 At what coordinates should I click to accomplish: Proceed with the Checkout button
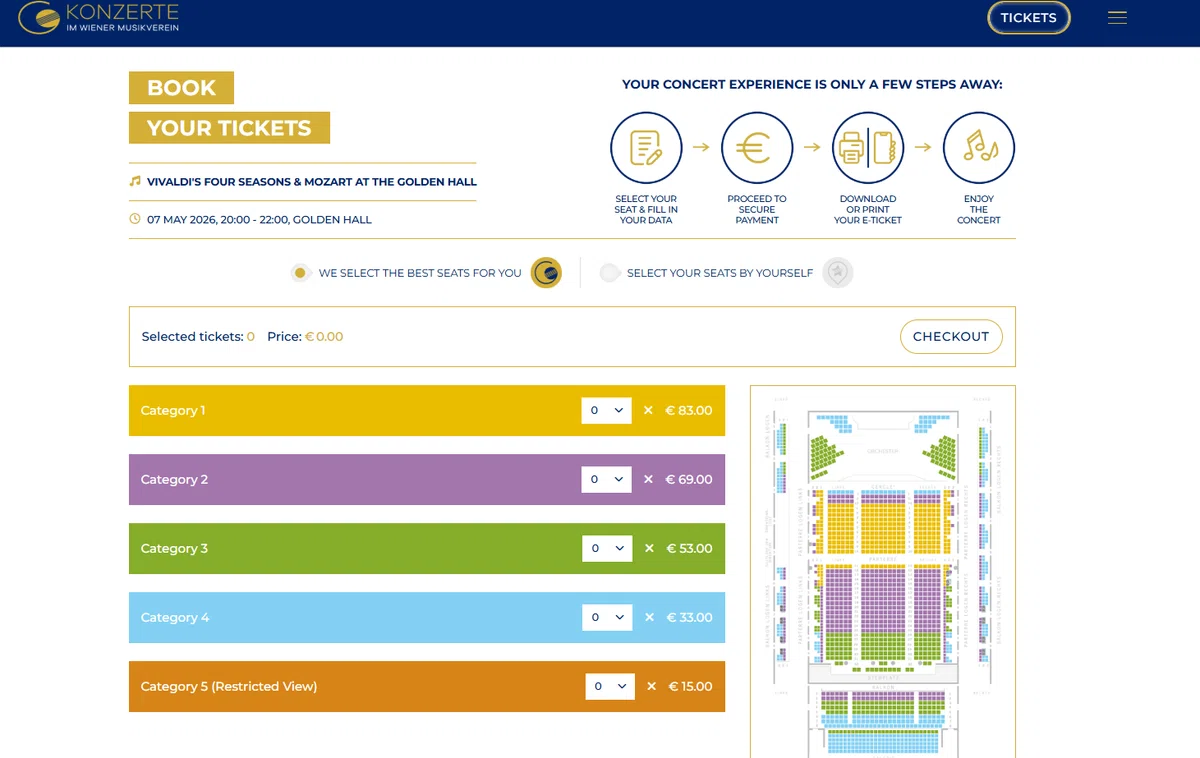coord(951,337)
